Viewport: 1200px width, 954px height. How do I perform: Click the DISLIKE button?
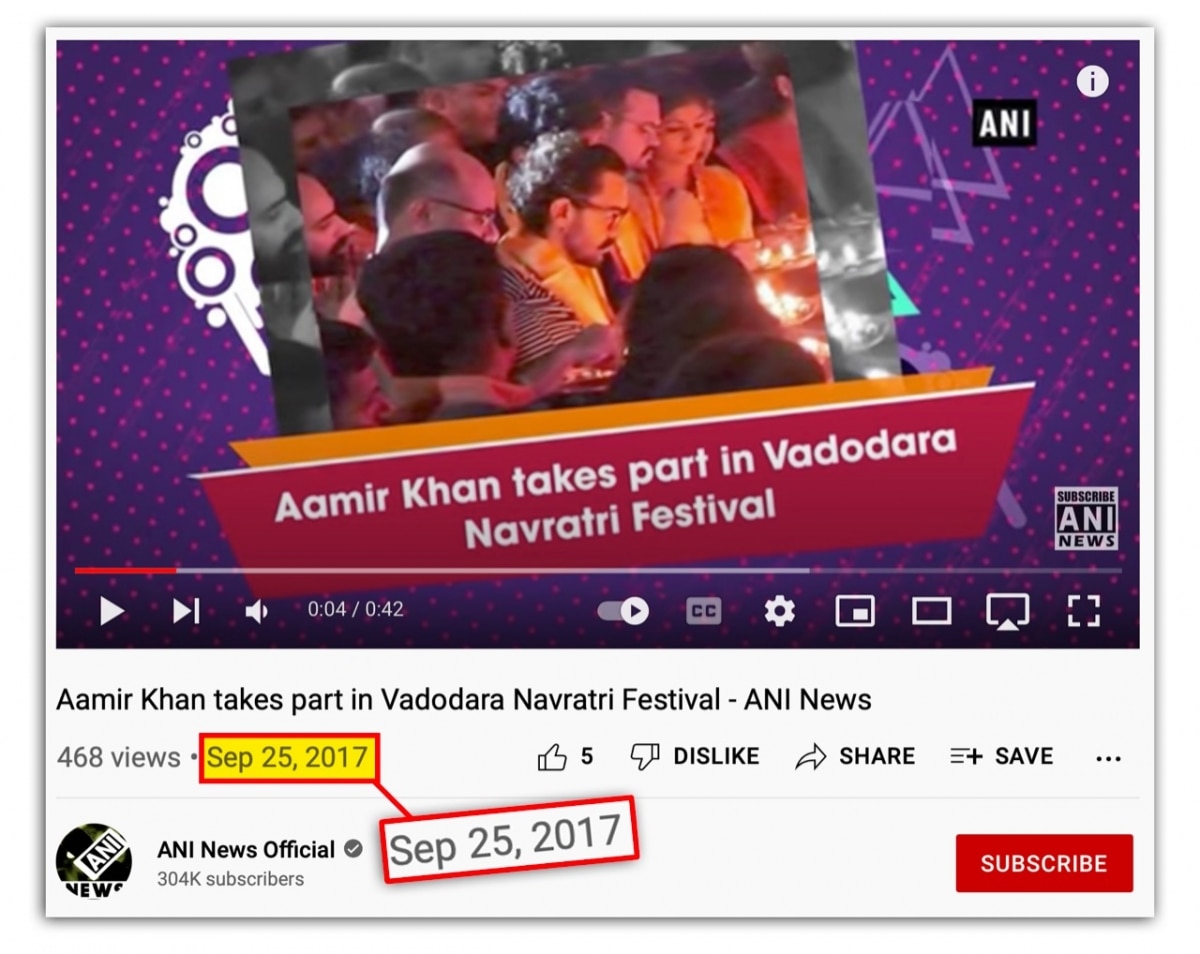[x=695, y=756]
